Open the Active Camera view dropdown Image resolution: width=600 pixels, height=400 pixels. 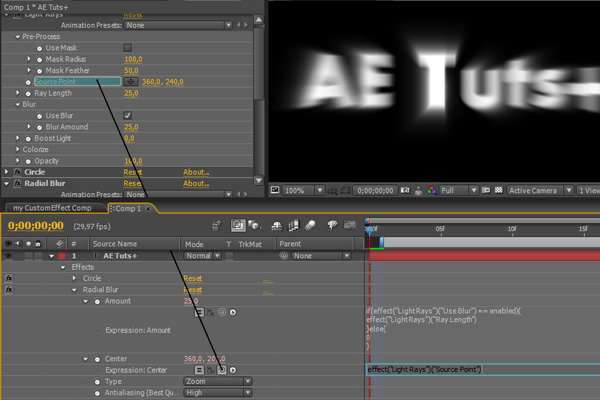click(540, 190)
